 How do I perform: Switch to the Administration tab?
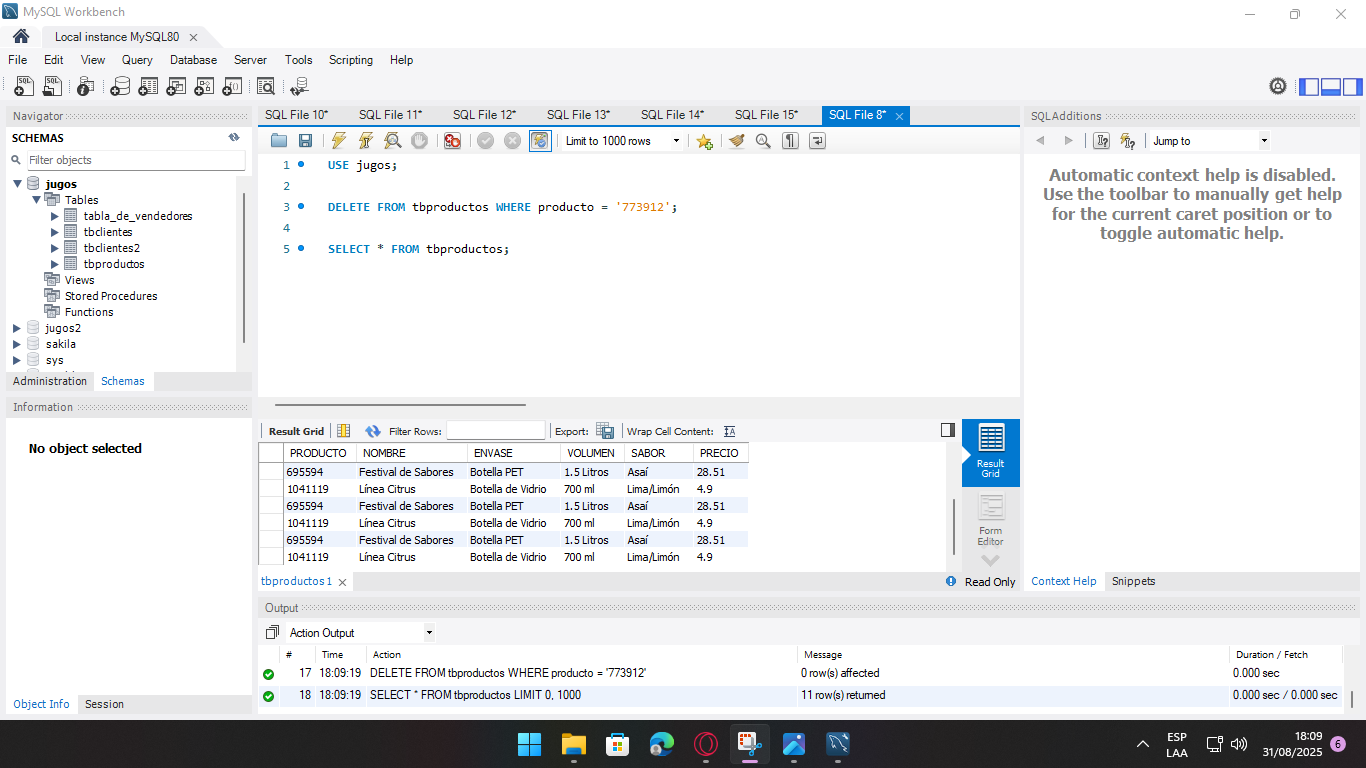pyautogui.click(x=50, y=381)
